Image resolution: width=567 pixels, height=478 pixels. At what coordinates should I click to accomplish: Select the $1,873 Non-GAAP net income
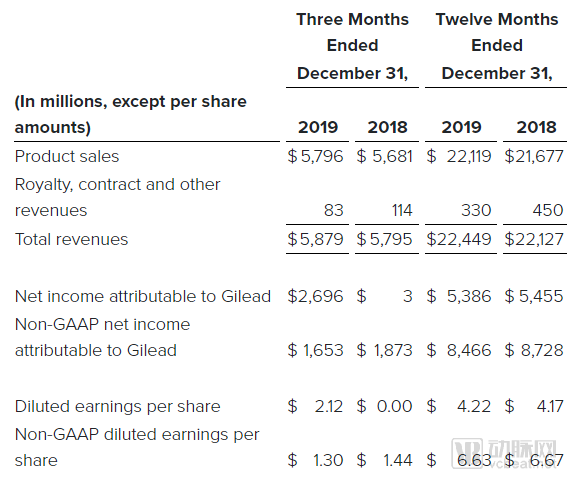tap(384, 350)
